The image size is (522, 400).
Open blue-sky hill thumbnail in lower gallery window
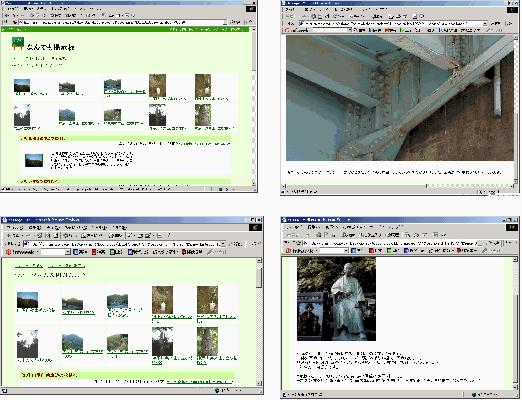tap(27, 300)
